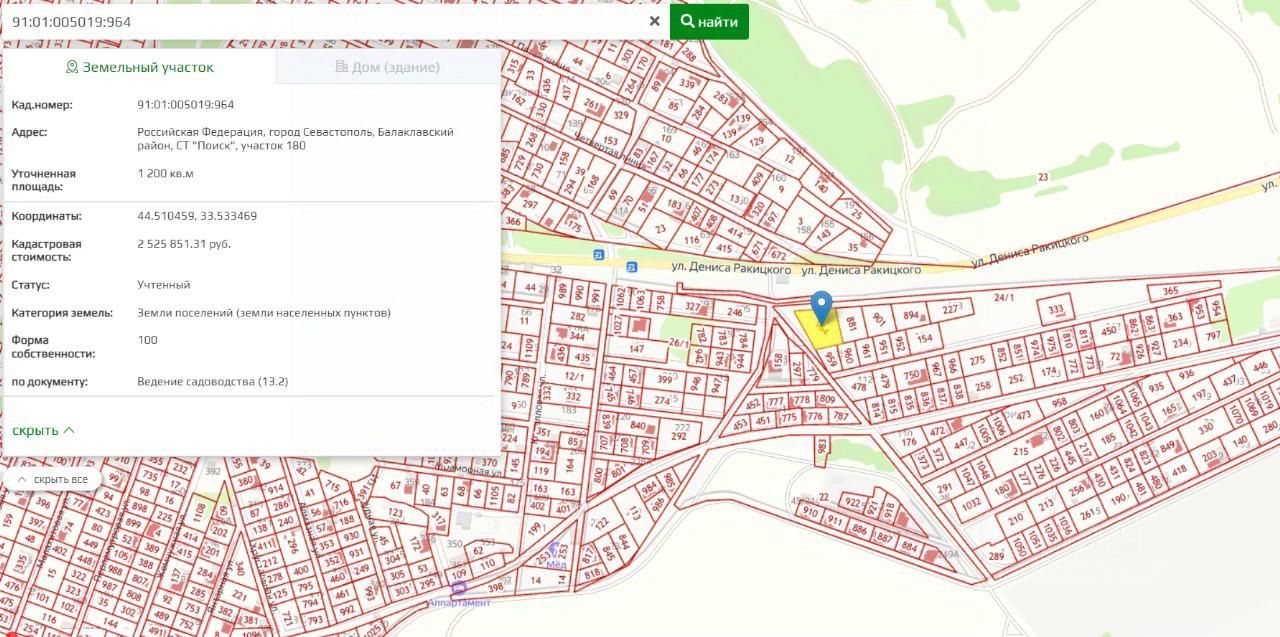Click the Кад.номер value 91:01:005019:964 in the panel
This screenshot has width=1280, height=637.
[x=185, y=104]
